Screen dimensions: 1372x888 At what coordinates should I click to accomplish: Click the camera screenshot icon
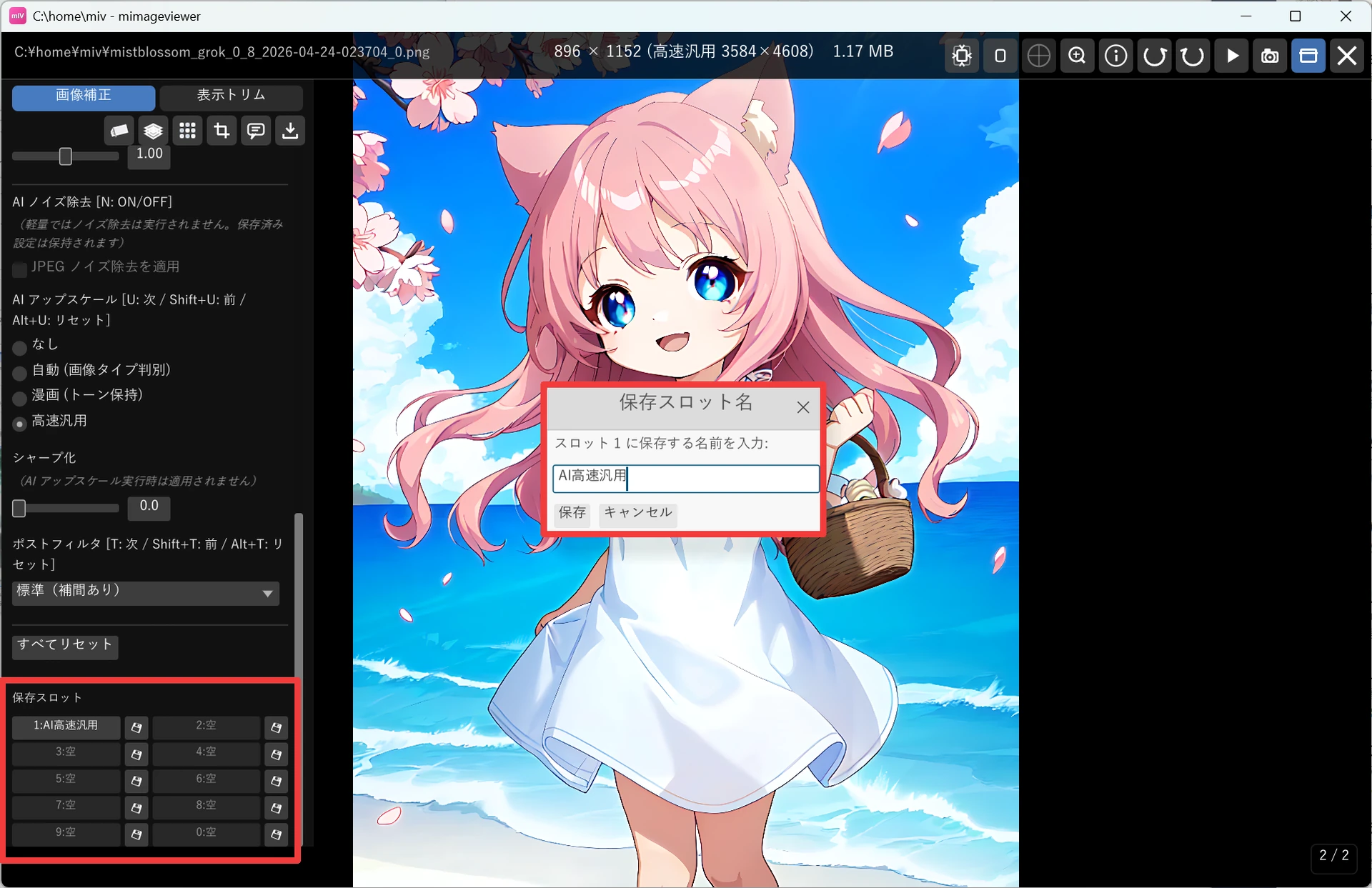[x=1270, y=56]
